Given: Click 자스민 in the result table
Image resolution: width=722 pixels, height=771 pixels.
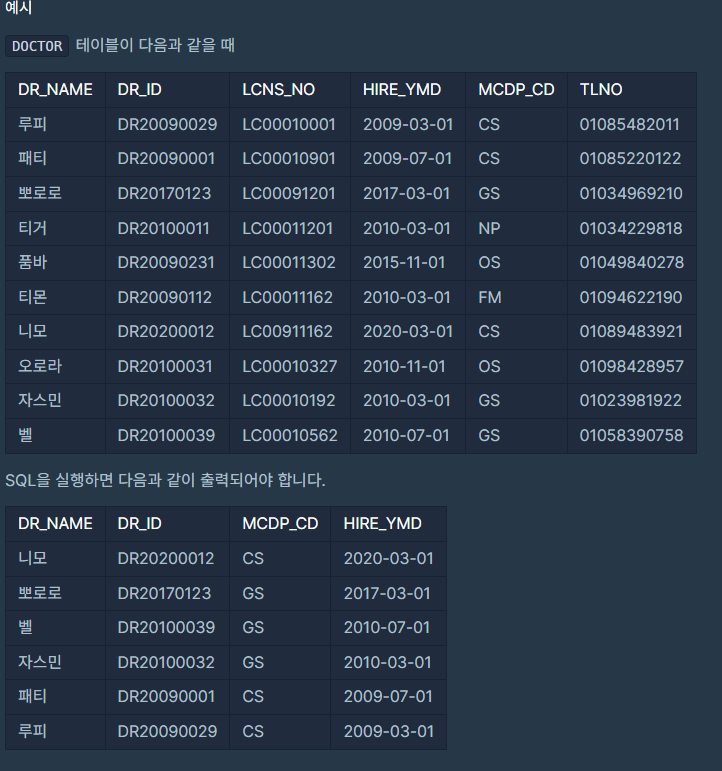Looking at the screenshot, I should [x=40, y=662].
